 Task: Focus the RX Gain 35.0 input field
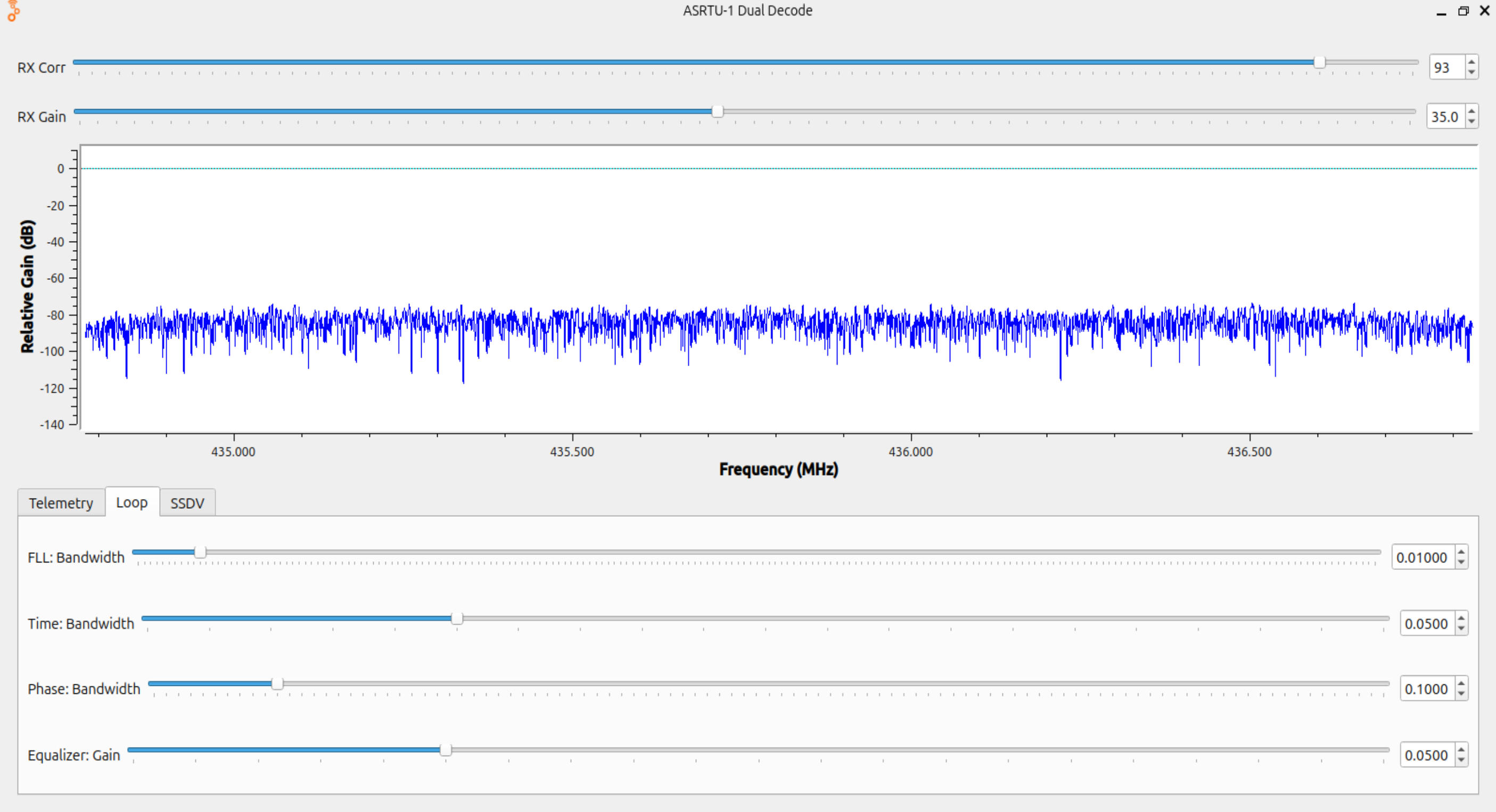(x=1445, y=117)
